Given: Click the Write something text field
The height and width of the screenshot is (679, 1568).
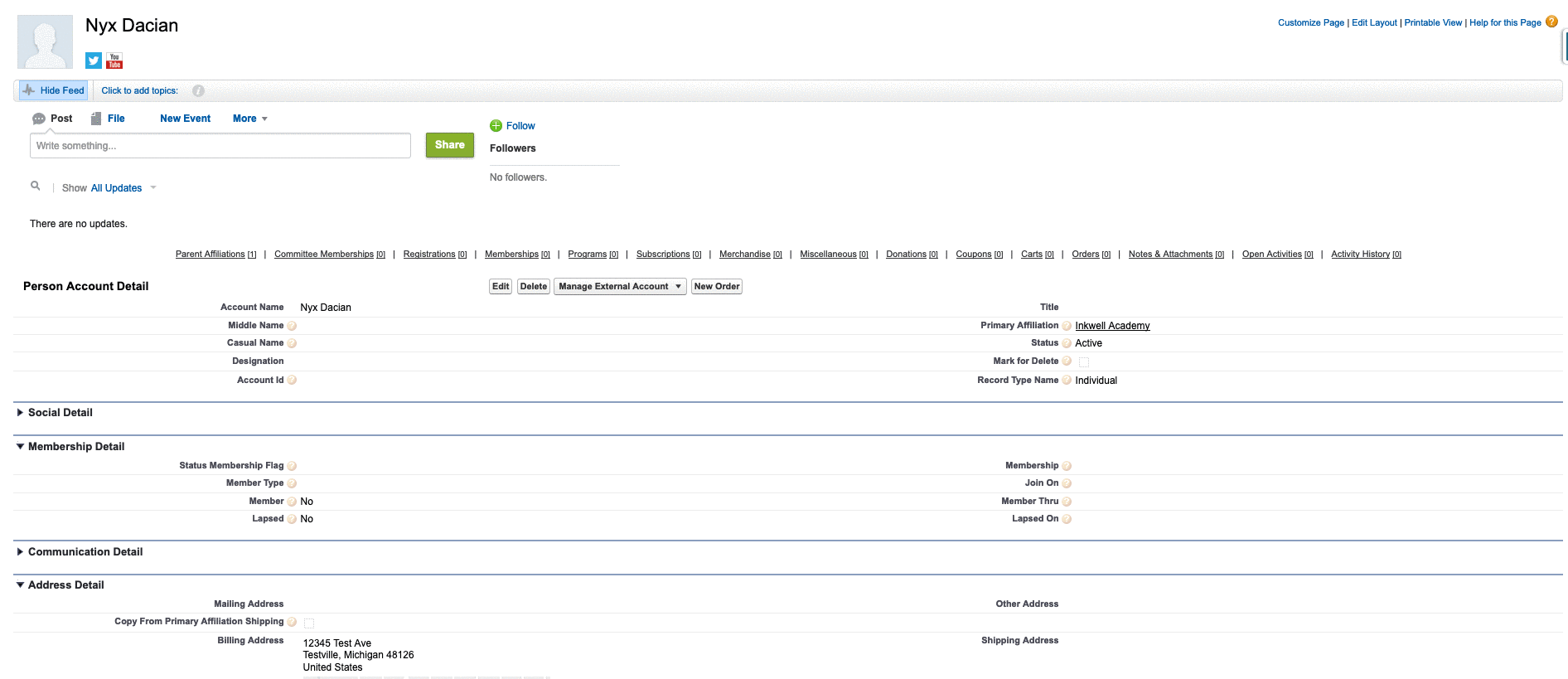Looking at the screenshot, I should coord(220,146).
